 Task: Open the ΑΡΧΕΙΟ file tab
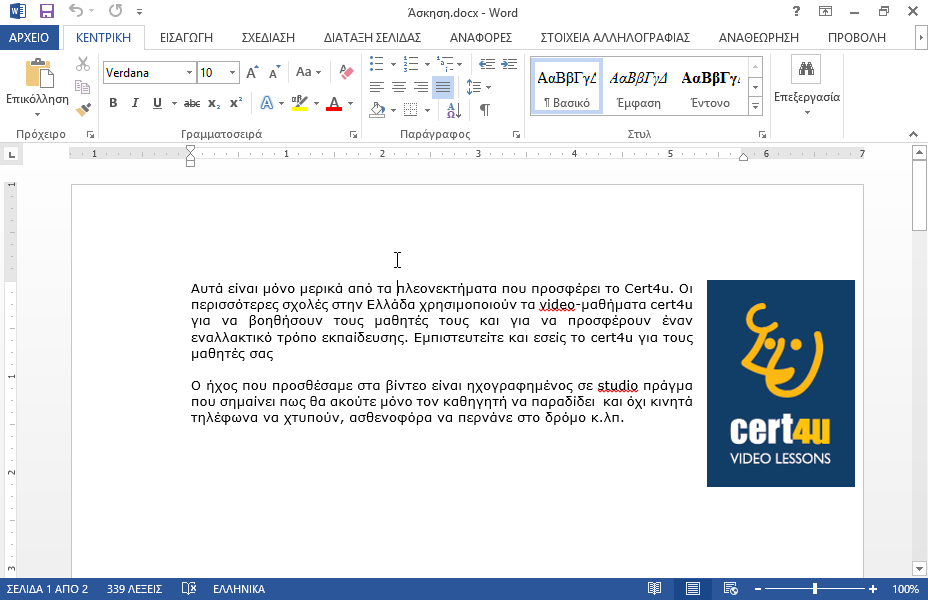click(x=29, y=37)
